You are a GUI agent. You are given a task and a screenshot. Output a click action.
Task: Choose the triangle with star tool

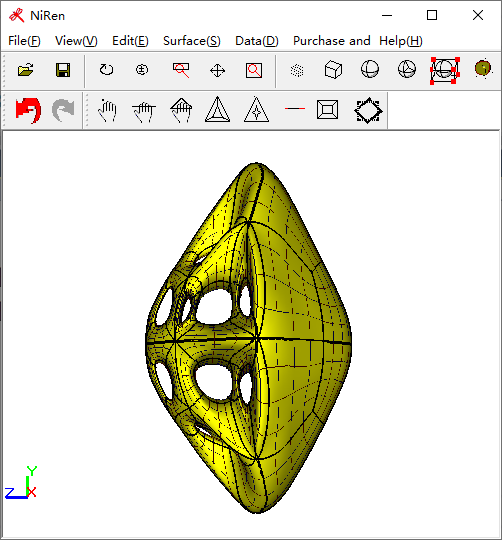pyautogui.click(x=256, y=110)
